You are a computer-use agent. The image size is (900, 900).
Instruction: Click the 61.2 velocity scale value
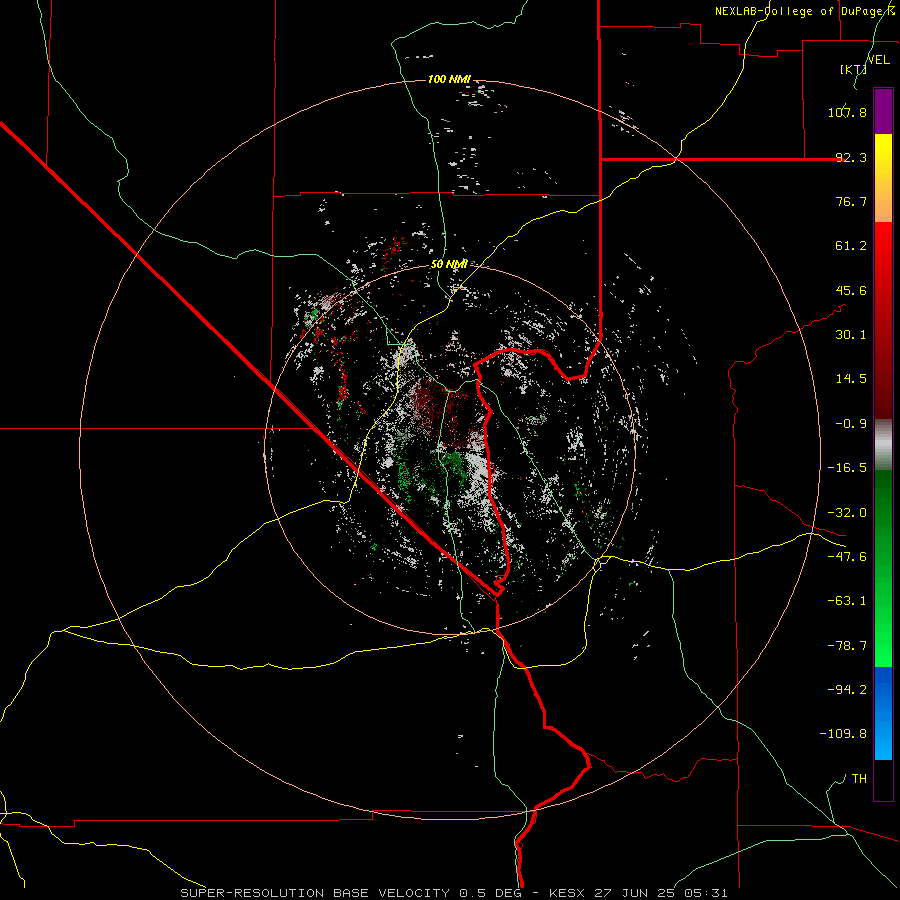[851, 246]
